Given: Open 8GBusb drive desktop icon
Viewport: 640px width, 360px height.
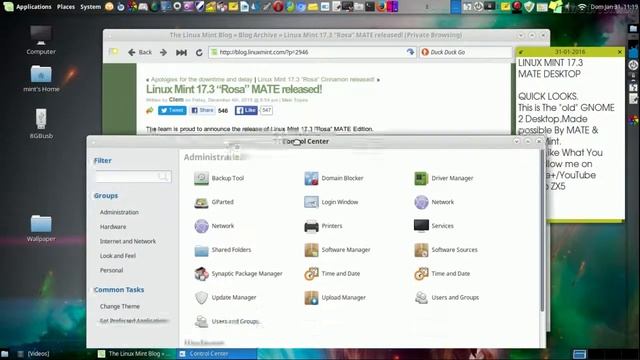Looking at the screenshot, I should 41,123.
